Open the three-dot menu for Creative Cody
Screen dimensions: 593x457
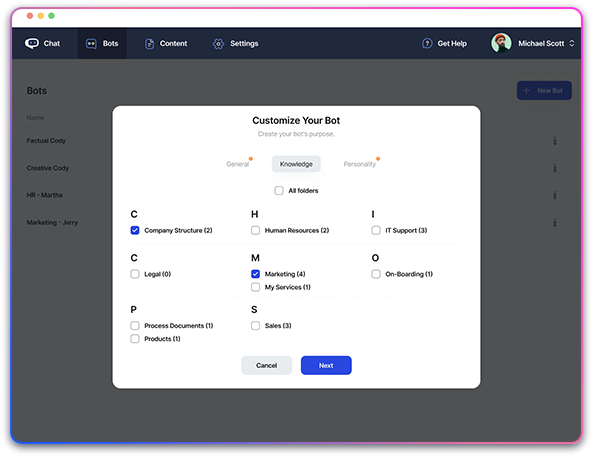554,168
